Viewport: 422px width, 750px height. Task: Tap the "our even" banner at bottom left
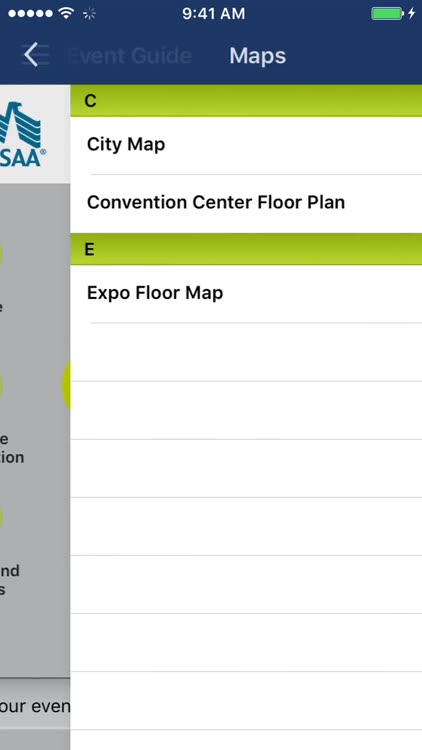pos(35,706)
